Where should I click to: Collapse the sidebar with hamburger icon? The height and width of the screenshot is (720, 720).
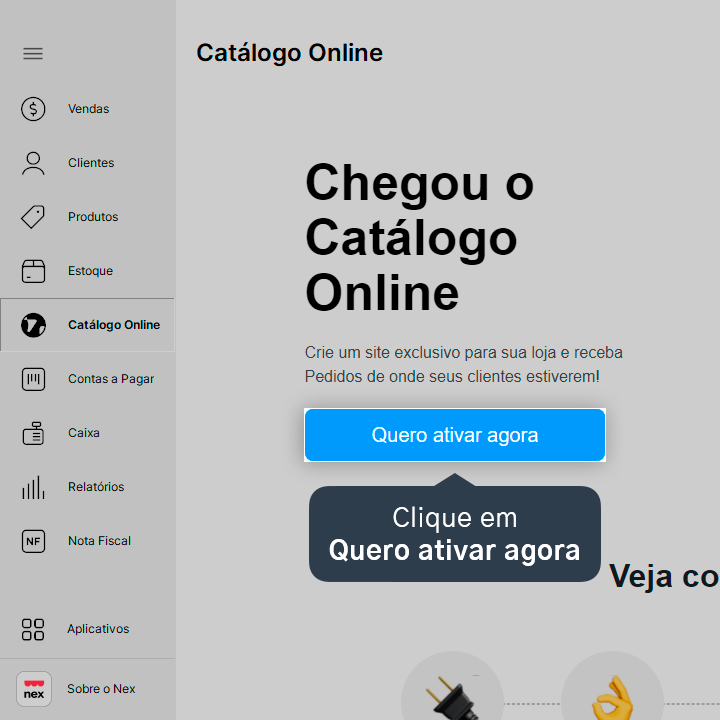(33, 54)
